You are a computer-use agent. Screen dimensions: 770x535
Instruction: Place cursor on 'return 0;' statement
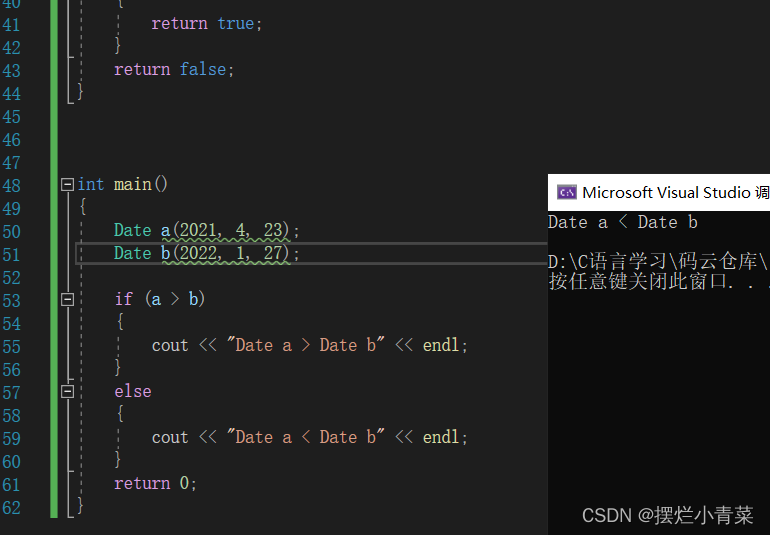point(155,483)
